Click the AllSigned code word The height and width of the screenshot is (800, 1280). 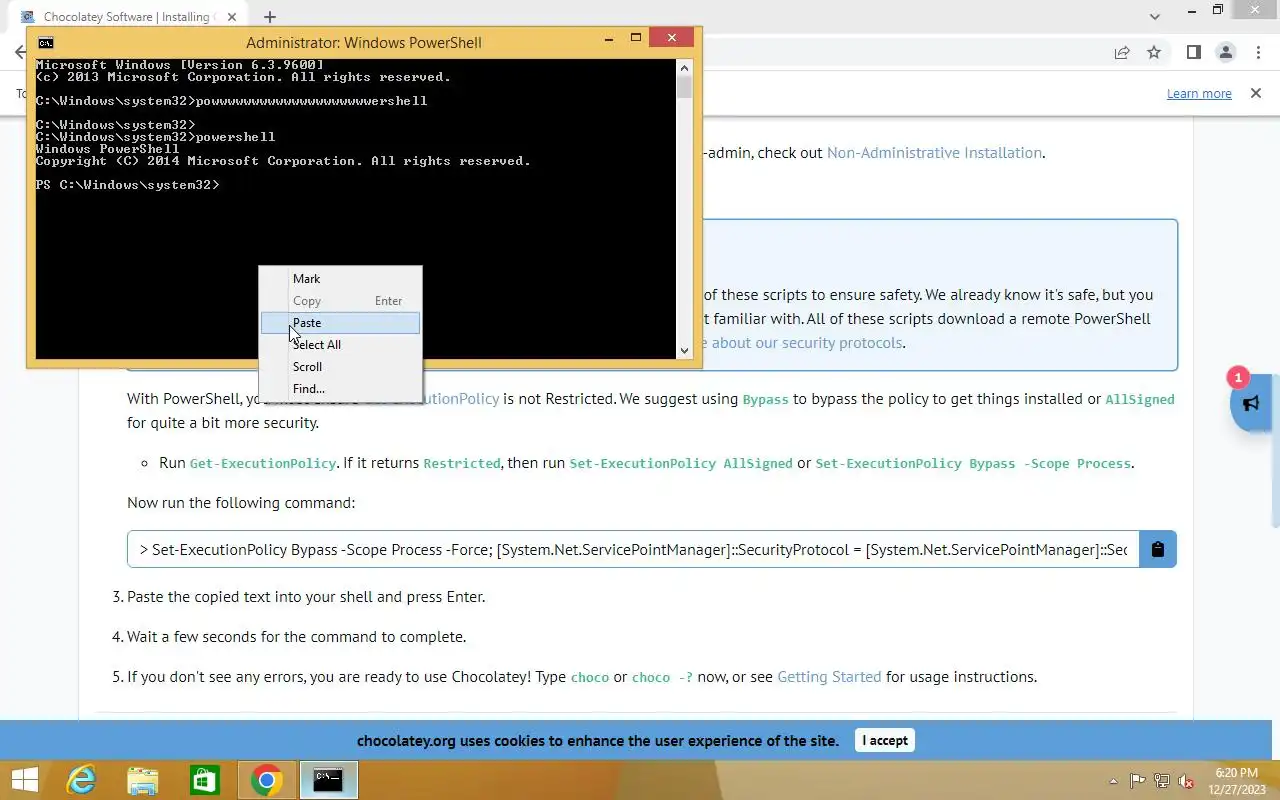tap(1139, 399)
